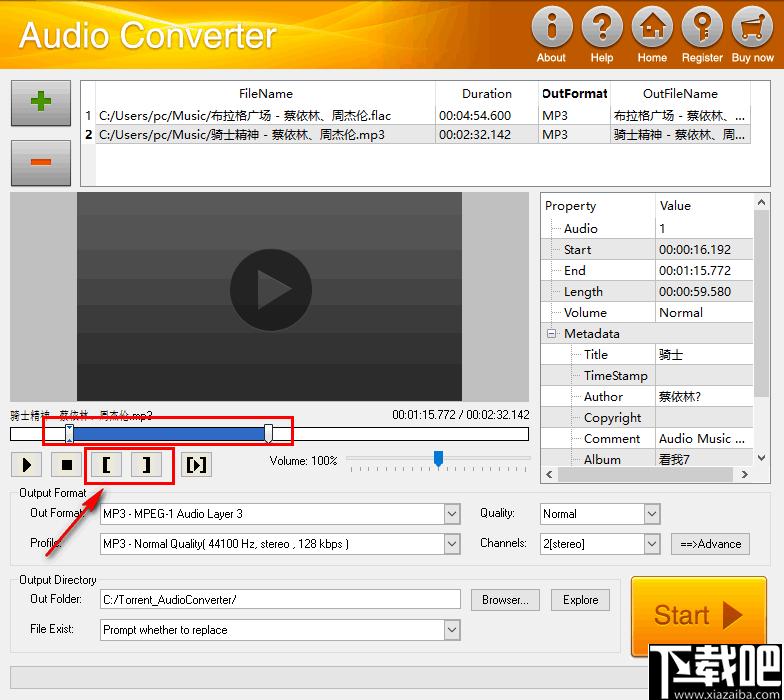Click the property panel vertical scrollbar thumb
This screenshot has width=784, height=700.
point(761,303)
